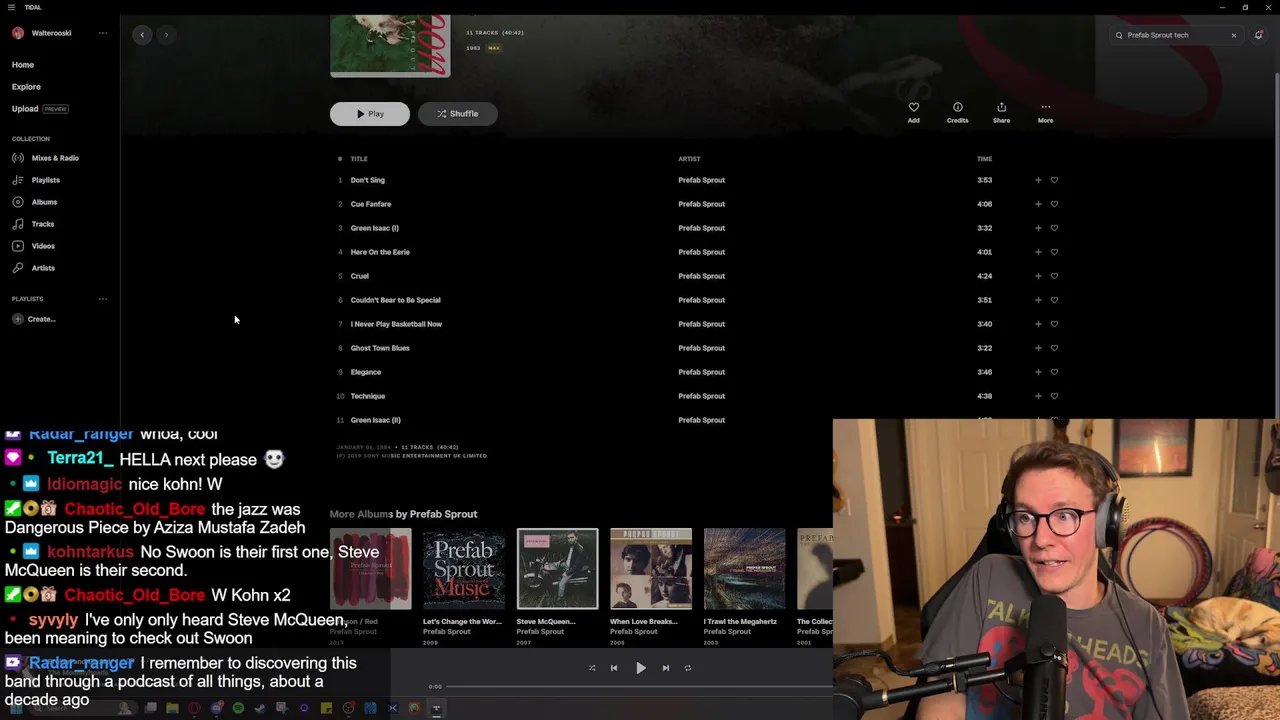Go back with the left arrow
The width and height of the screenshot is (1280, 720).
(142, 35)
